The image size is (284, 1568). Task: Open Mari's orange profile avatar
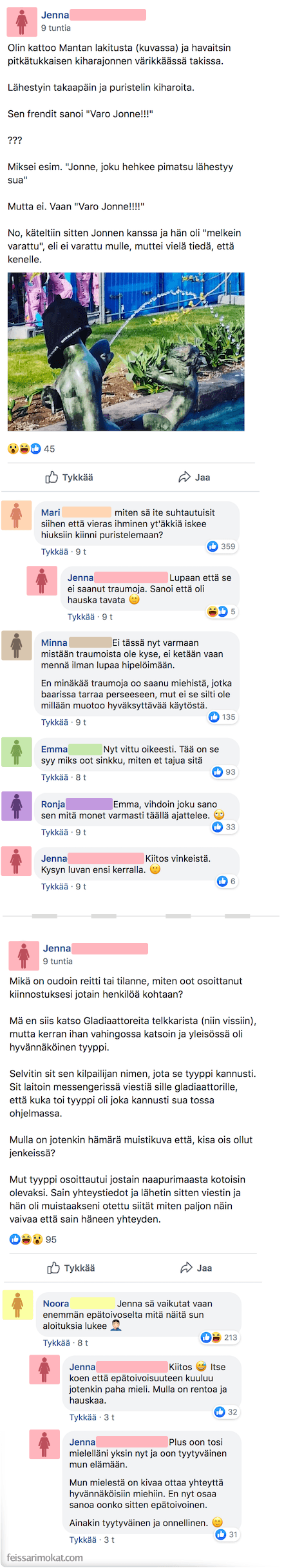[17, 516]
